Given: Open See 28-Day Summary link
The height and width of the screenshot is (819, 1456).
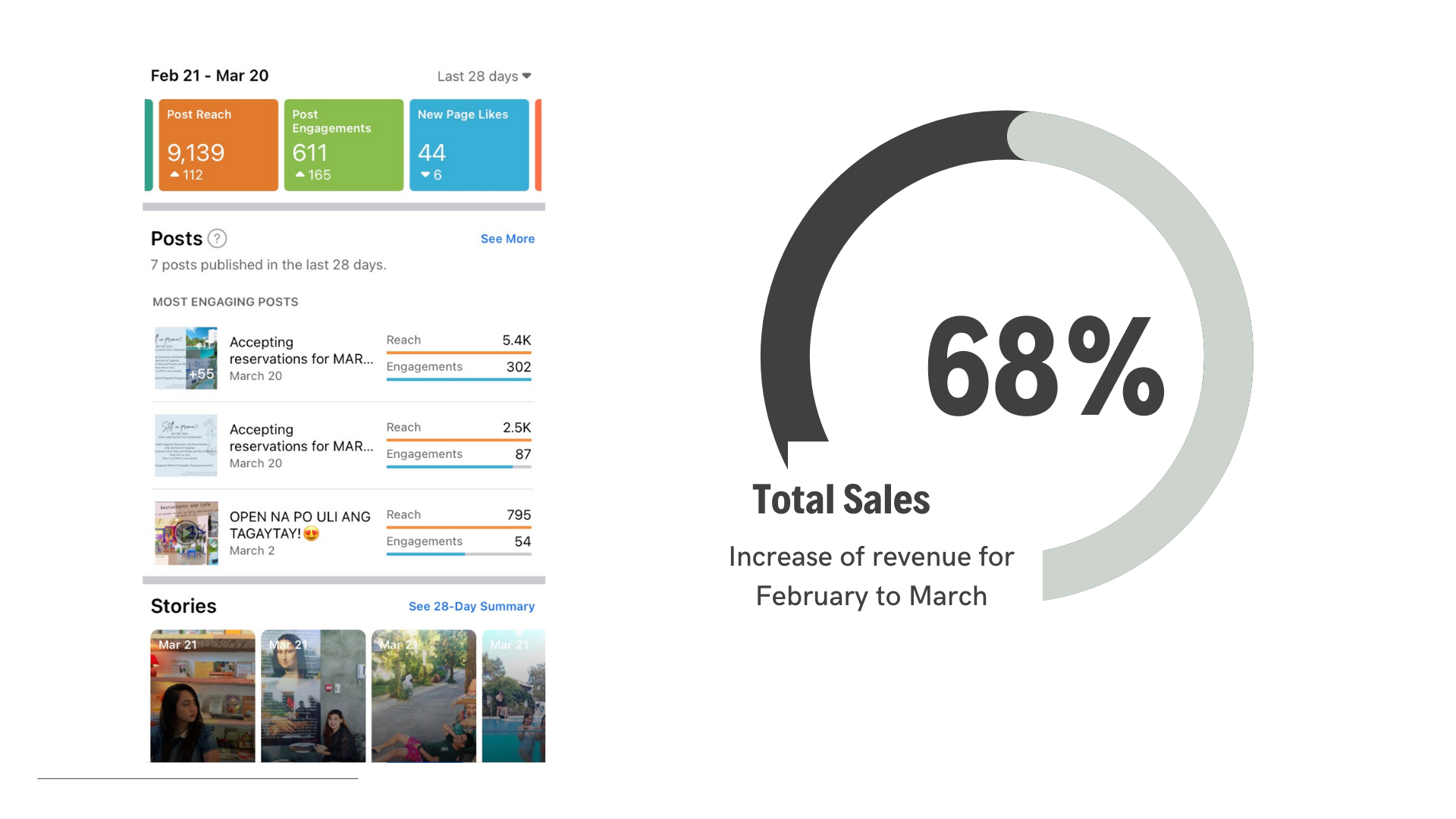Looking at the screenshot, I should [x=471, y=607].
